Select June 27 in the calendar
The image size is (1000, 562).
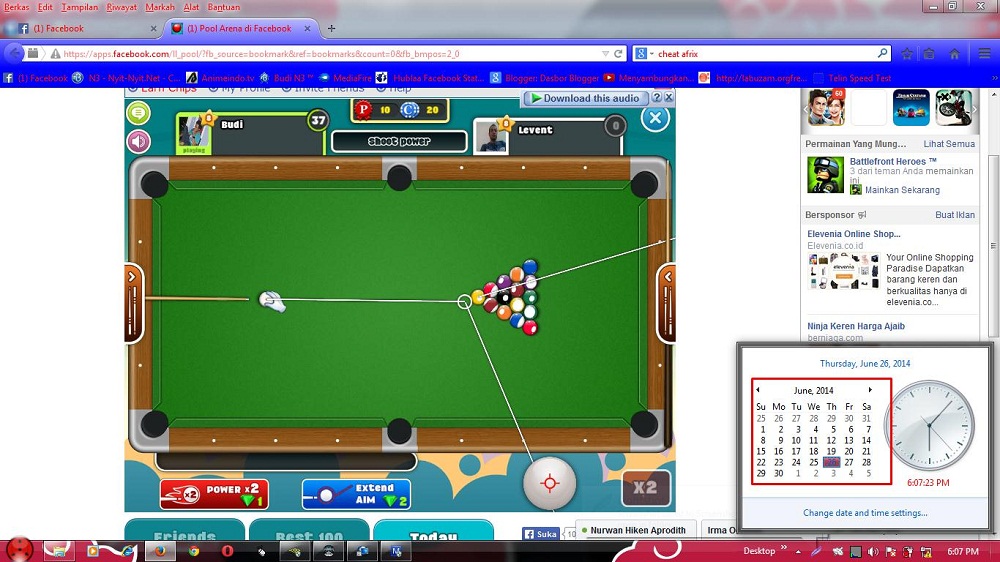point(849,462)
